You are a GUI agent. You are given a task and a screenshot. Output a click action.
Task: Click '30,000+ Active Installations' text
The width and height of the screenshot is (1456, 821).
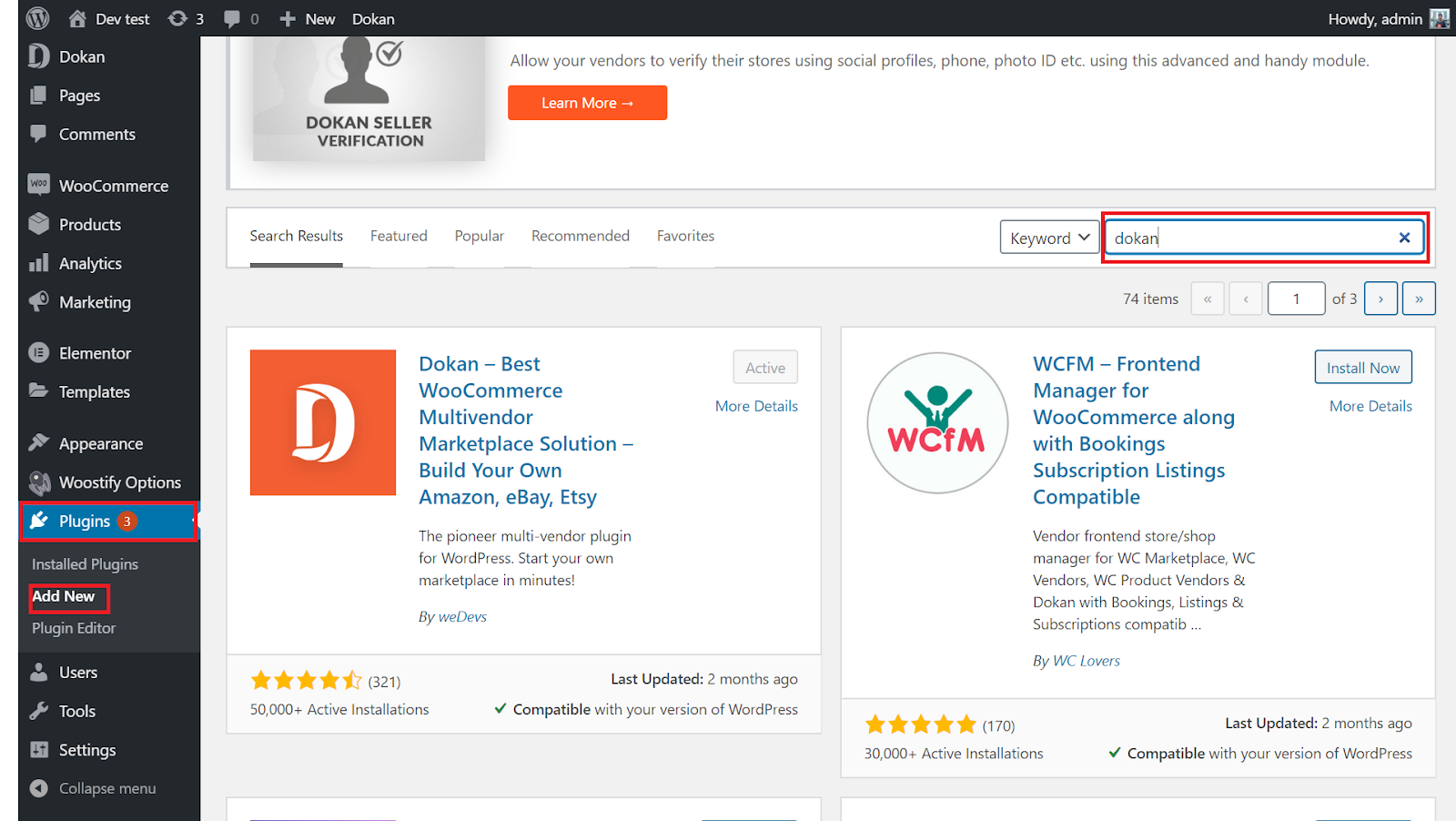coord(954,754)
